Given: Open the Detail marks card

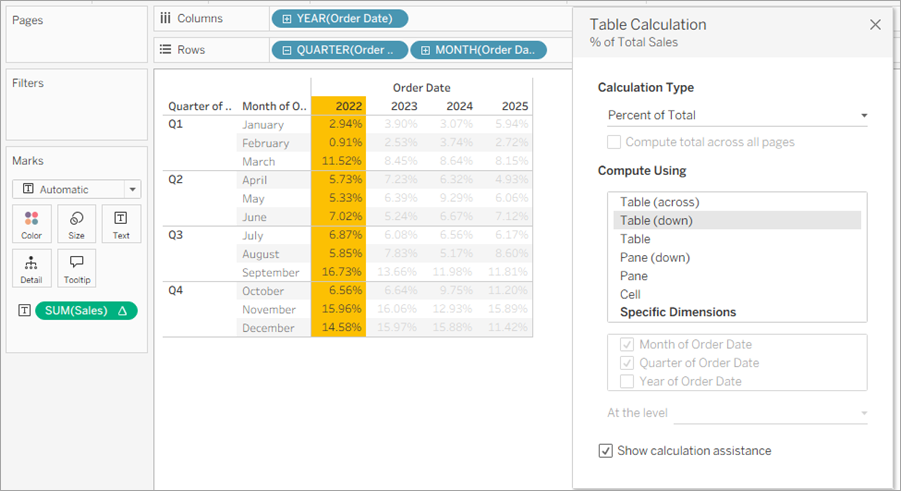Looking at the screenshot, I should pyautogui.click(x=32, y=268).
